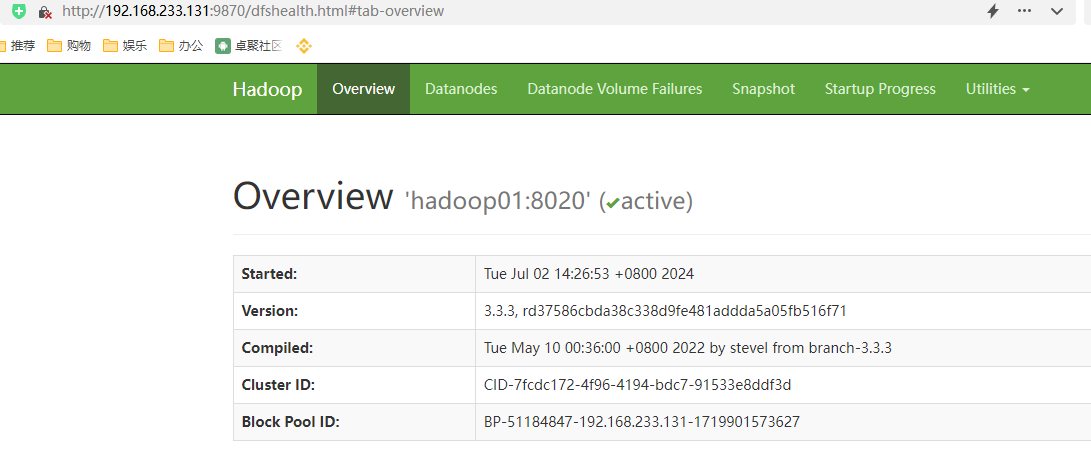The height and width of the screenshot is (456, 1091).
Task: Click the Version: row label
Action: tap(270, 311)
